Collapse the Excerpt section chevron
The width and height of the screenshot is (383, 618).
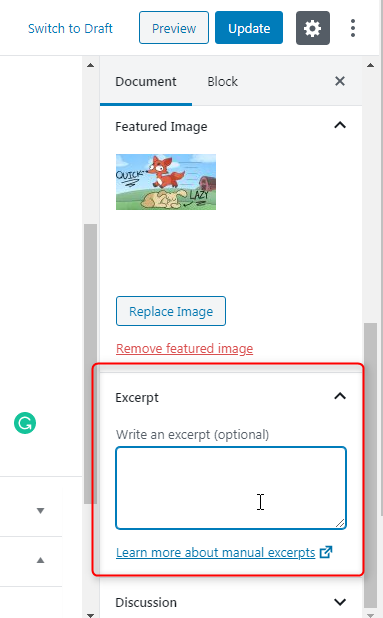[x=340, y=396]
